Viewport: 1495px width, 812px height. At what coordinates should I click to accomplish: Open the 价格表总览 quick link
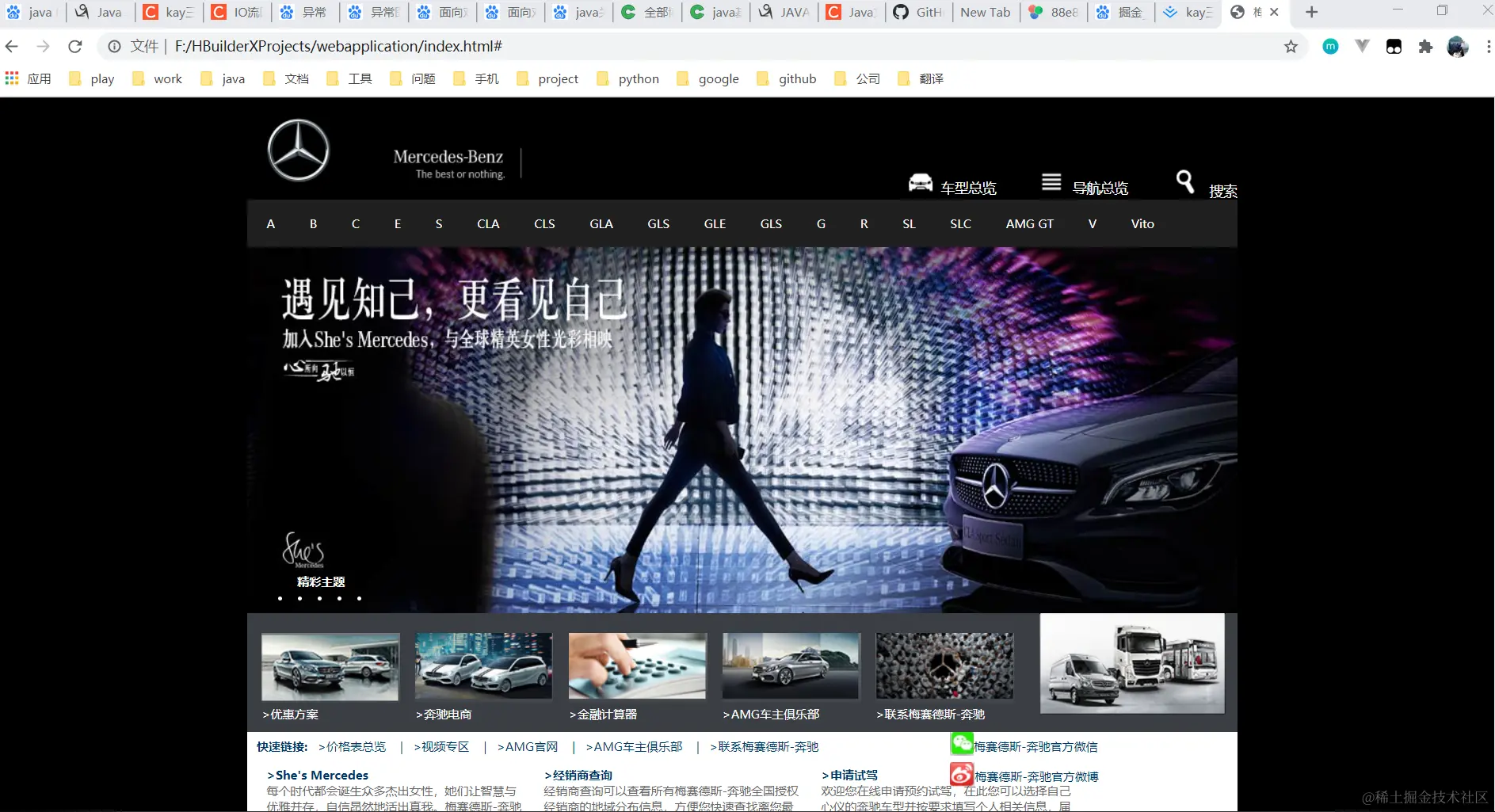pos(352,747)
